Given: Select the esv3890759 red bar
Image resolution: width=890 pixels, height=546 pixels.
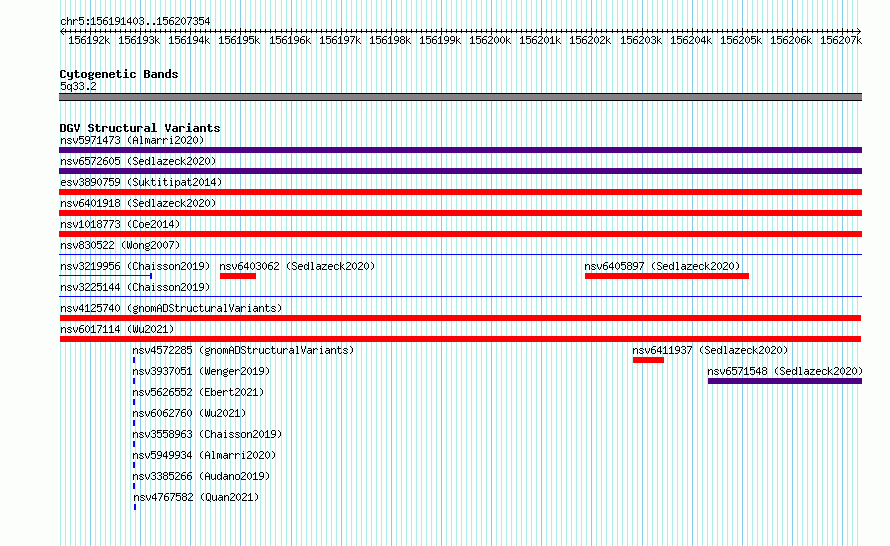Looking at the screenshot, I should tap(460, 192).
